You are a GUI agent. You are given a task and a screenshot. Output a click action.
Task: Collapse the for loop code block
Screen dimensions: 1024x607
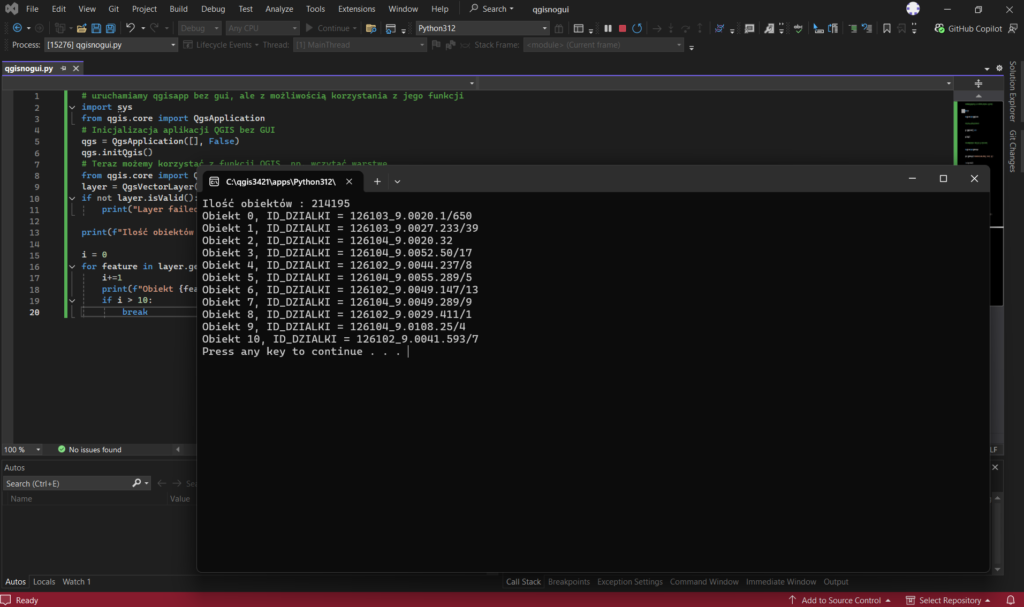(x=72, y=267)
